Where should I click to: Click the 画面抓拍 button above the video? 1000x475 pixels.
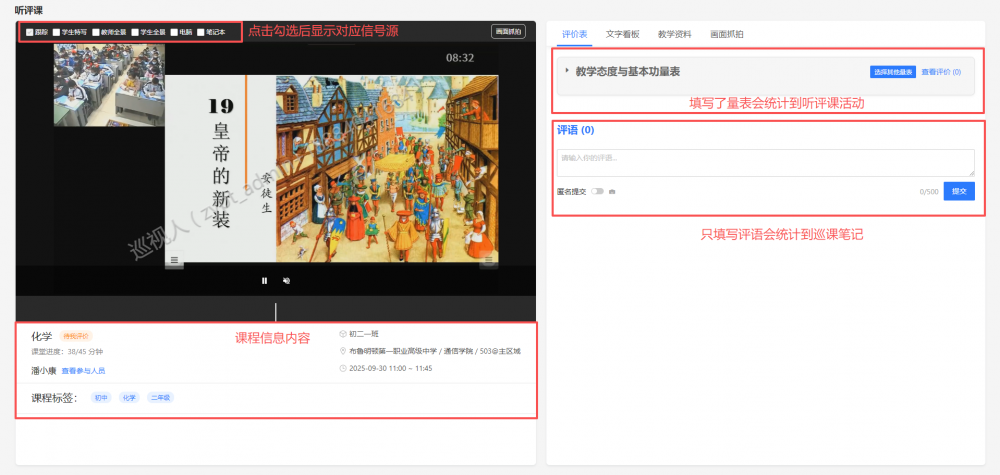click(x=508, y=31)
